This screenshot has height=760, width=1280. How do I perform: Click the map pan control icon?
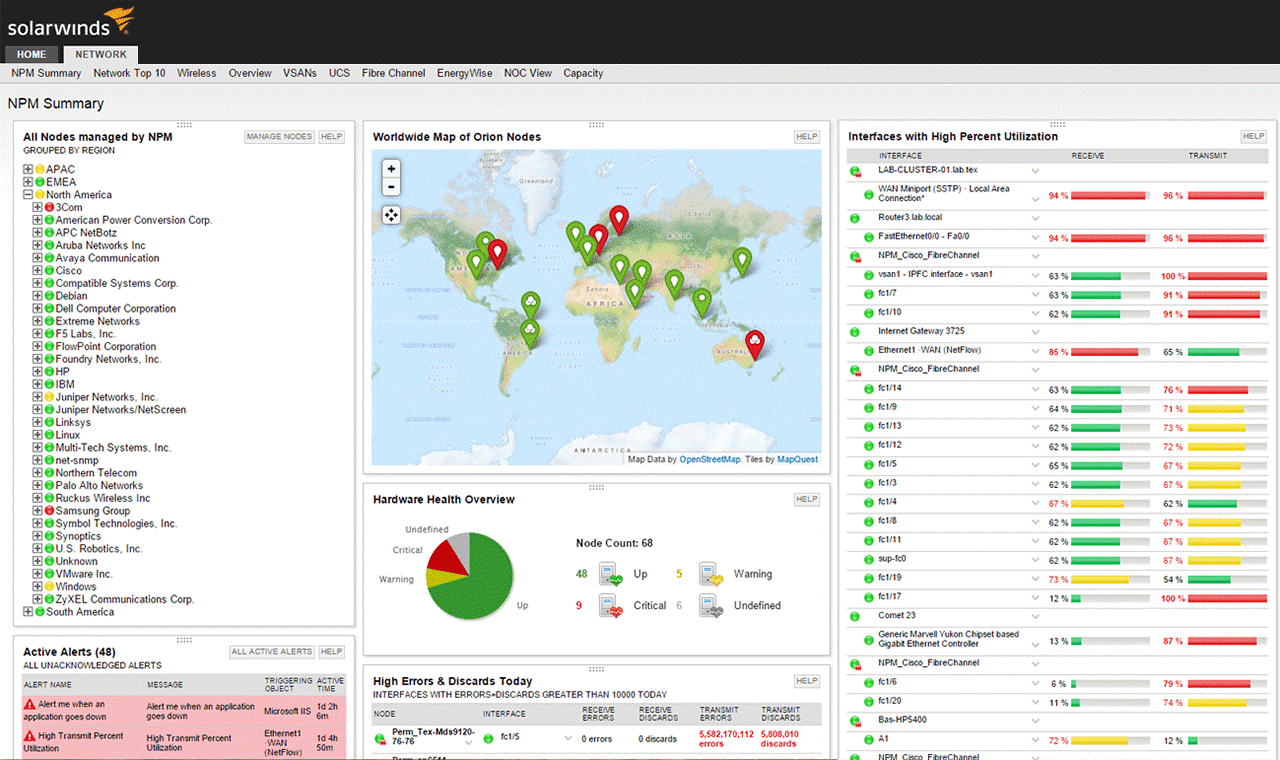[x=391, y=215]
